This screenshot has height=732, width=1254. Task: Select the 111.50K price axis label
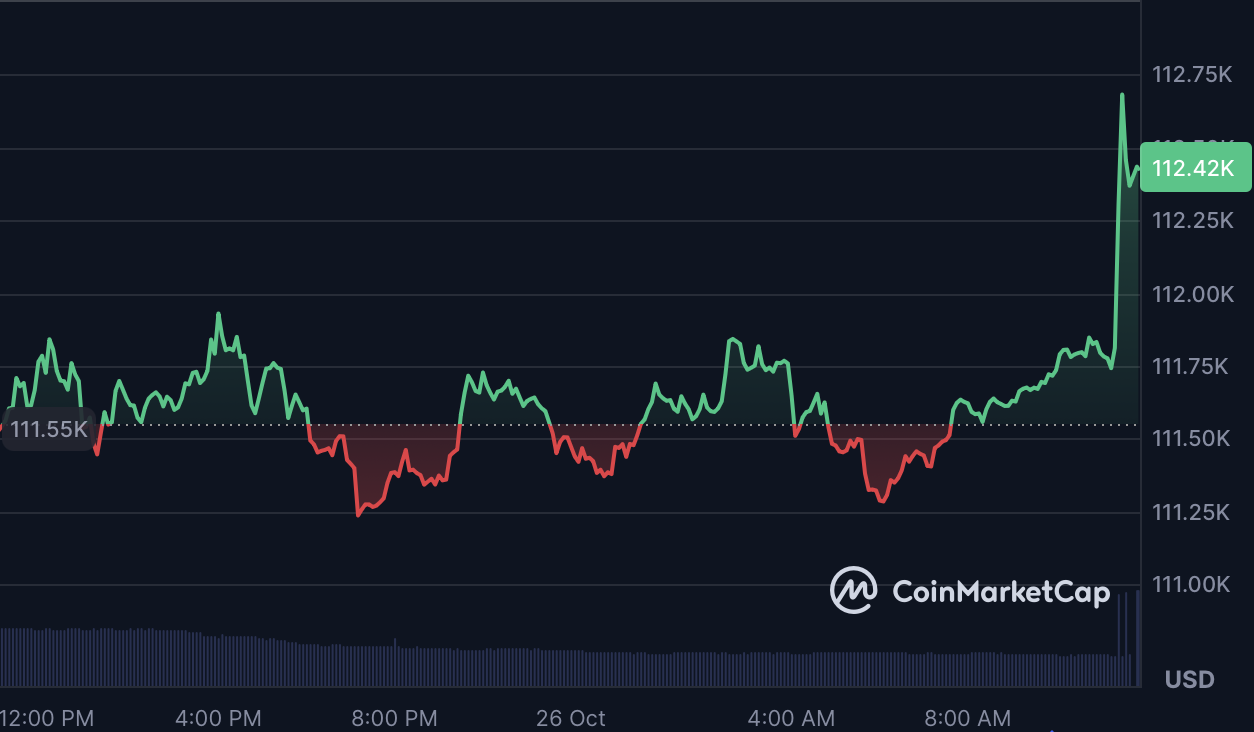click(x=1192, y=439)
